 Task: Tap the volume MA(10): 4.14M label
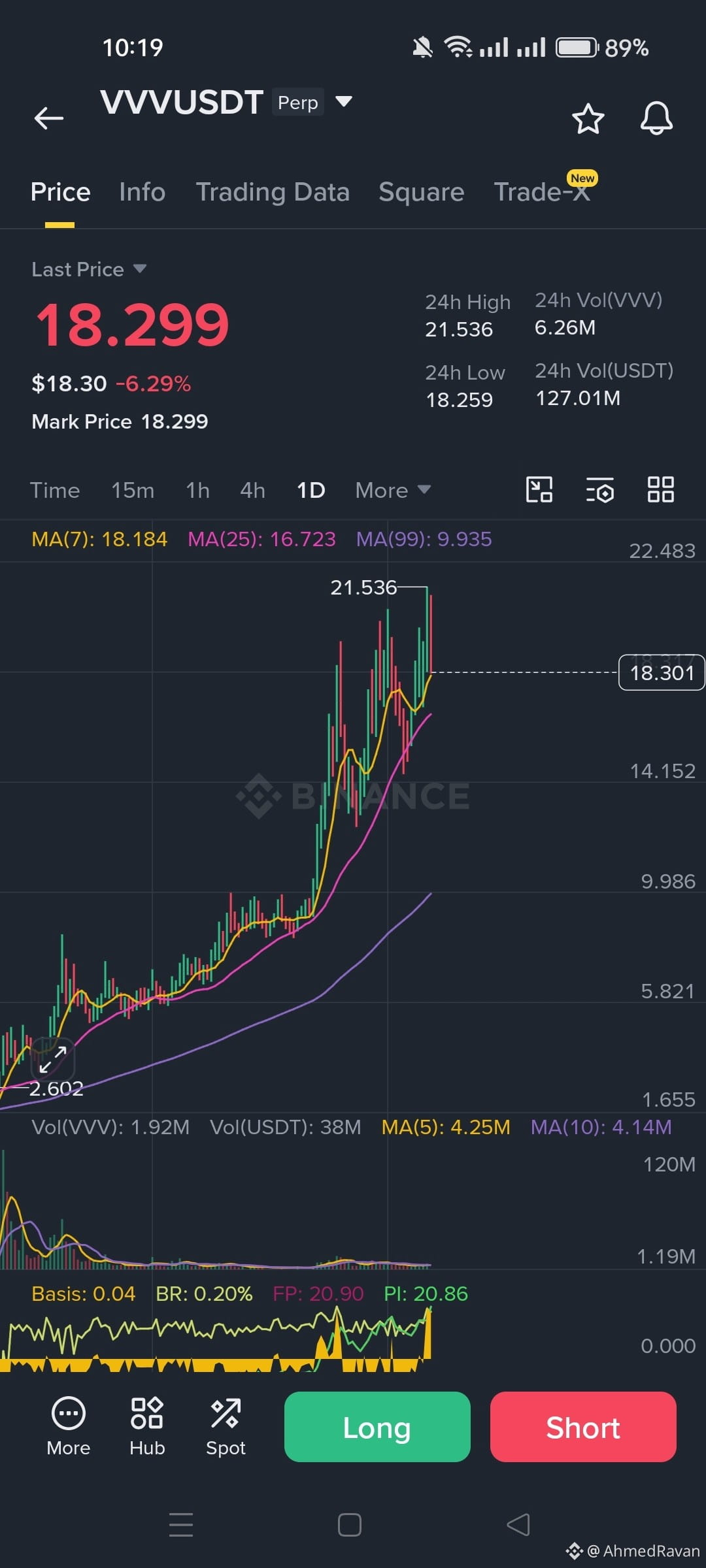tap(601, 1127)
